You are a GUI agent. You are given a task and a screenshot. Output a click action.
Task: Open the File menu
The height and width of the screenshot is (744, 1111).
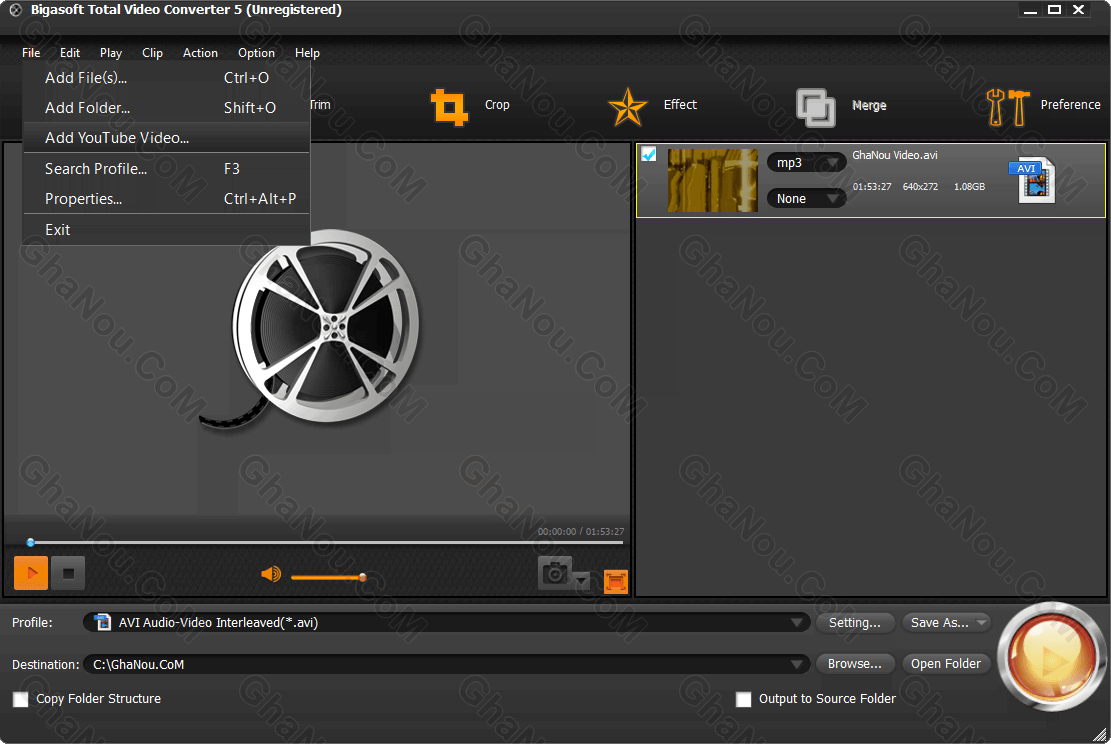click(31, 52)
